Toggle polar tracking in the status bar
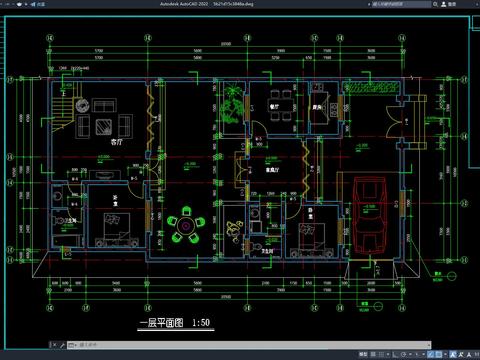The image size is (480, 360). tap(403, 354)
